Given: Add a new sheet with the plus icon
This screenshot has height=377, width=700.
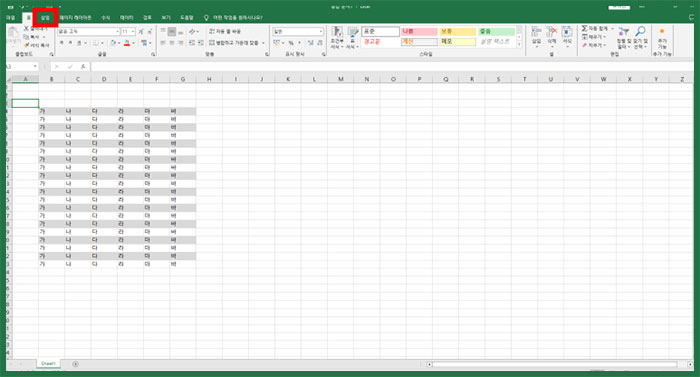Looking at the screenshot, I should 75,364.
